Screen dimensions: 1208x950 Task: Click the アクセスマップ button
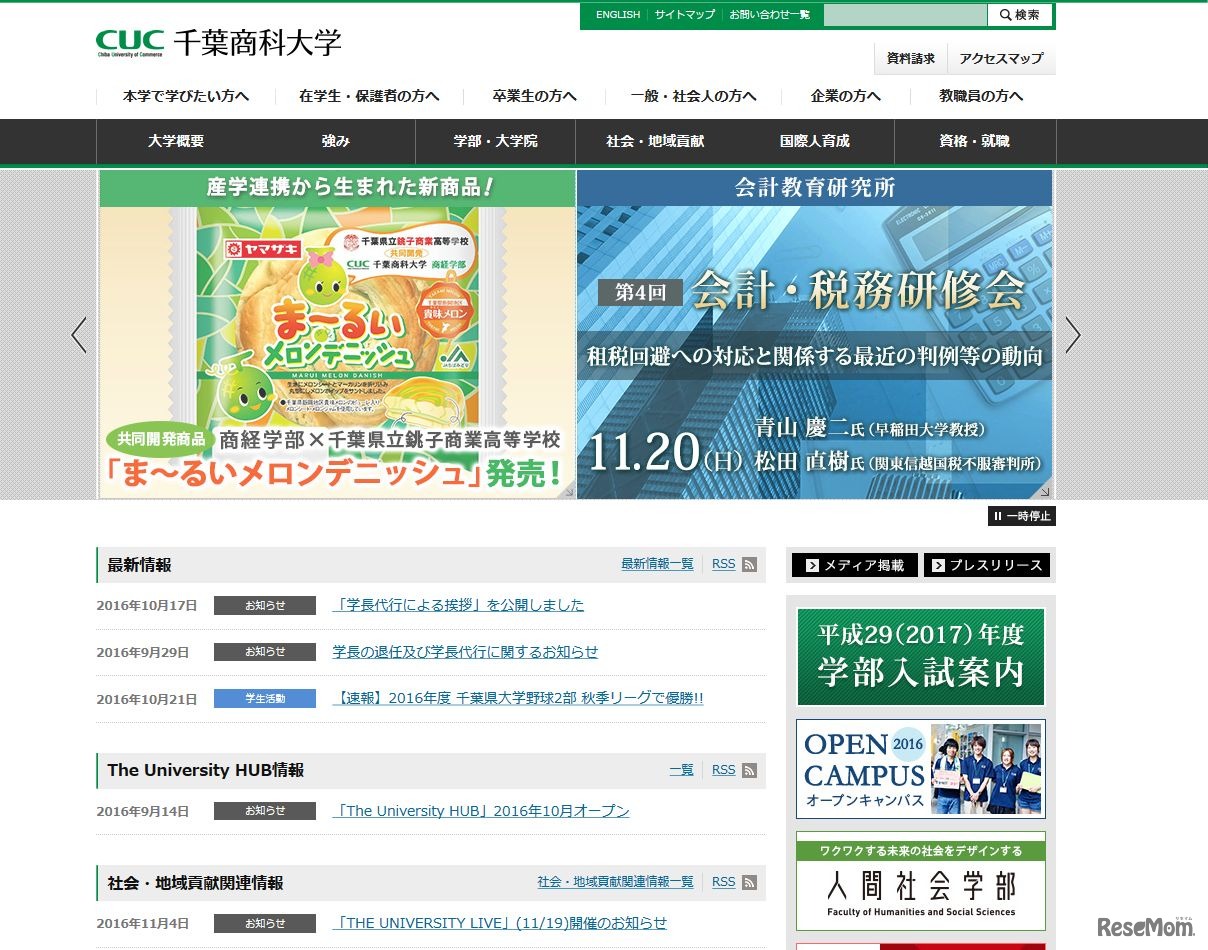(1001, 59)
